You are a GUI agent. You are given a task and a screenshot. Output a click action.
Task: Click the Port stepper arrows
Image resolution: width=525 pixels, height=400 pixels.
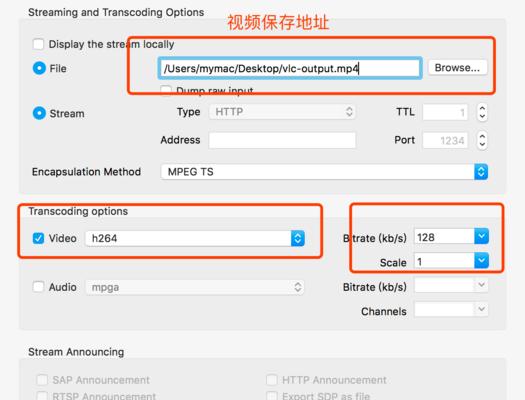(482, 140)
